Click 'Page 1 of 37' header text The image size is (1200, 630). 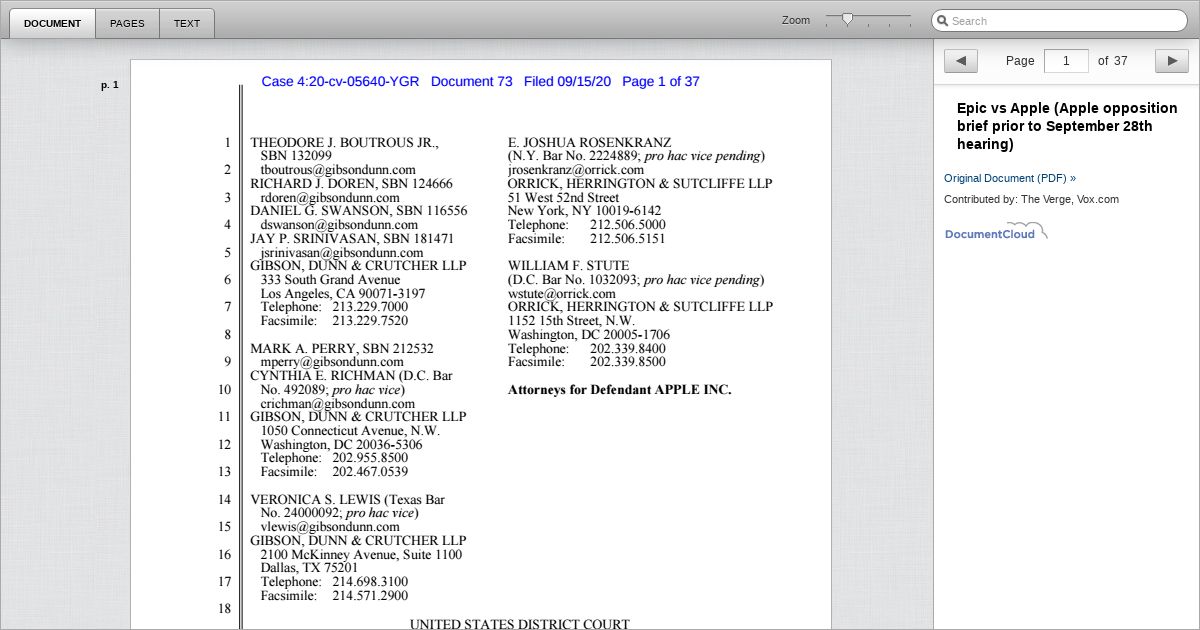(661, 82)
